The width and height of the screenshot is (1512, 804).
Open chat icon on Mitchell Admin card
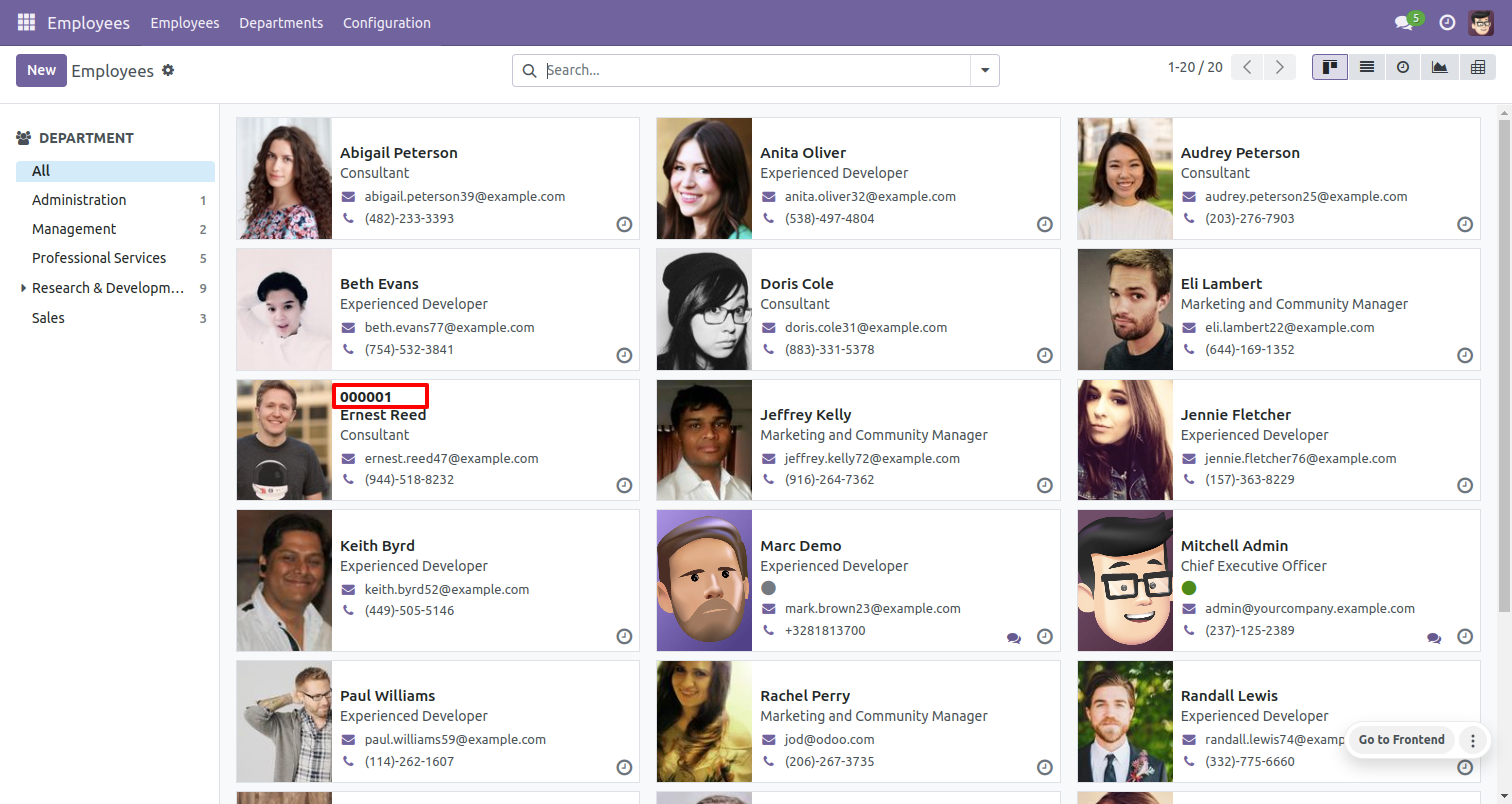pos(1434,637)
